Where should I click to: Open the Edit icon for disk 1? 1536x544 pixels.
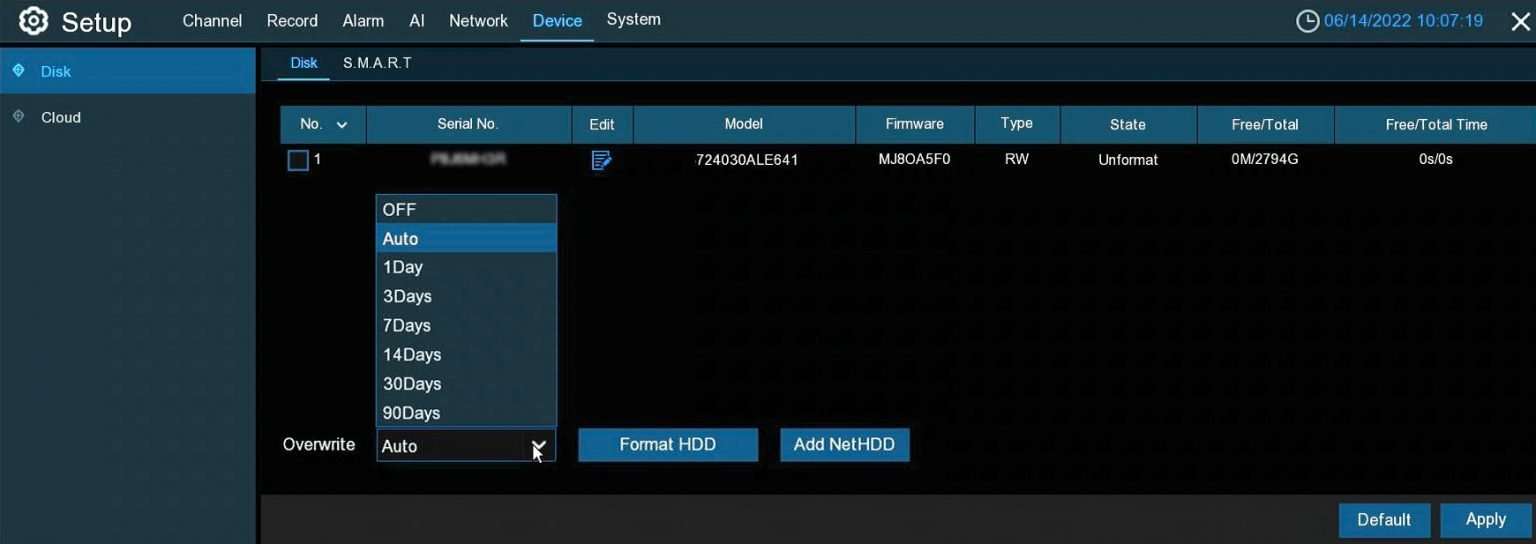[601, 160]
